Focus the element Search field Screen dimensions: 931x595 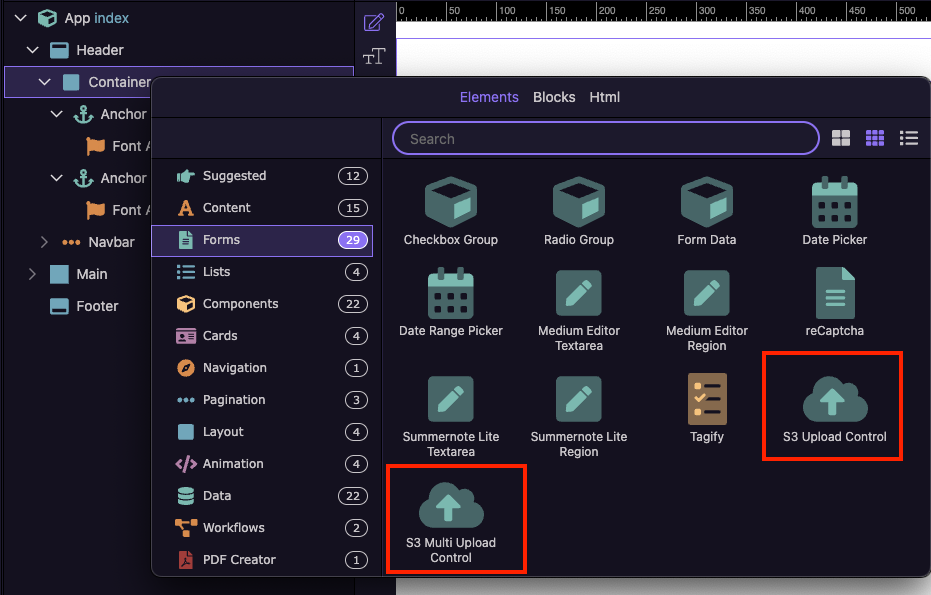click(x=606, y=138)
